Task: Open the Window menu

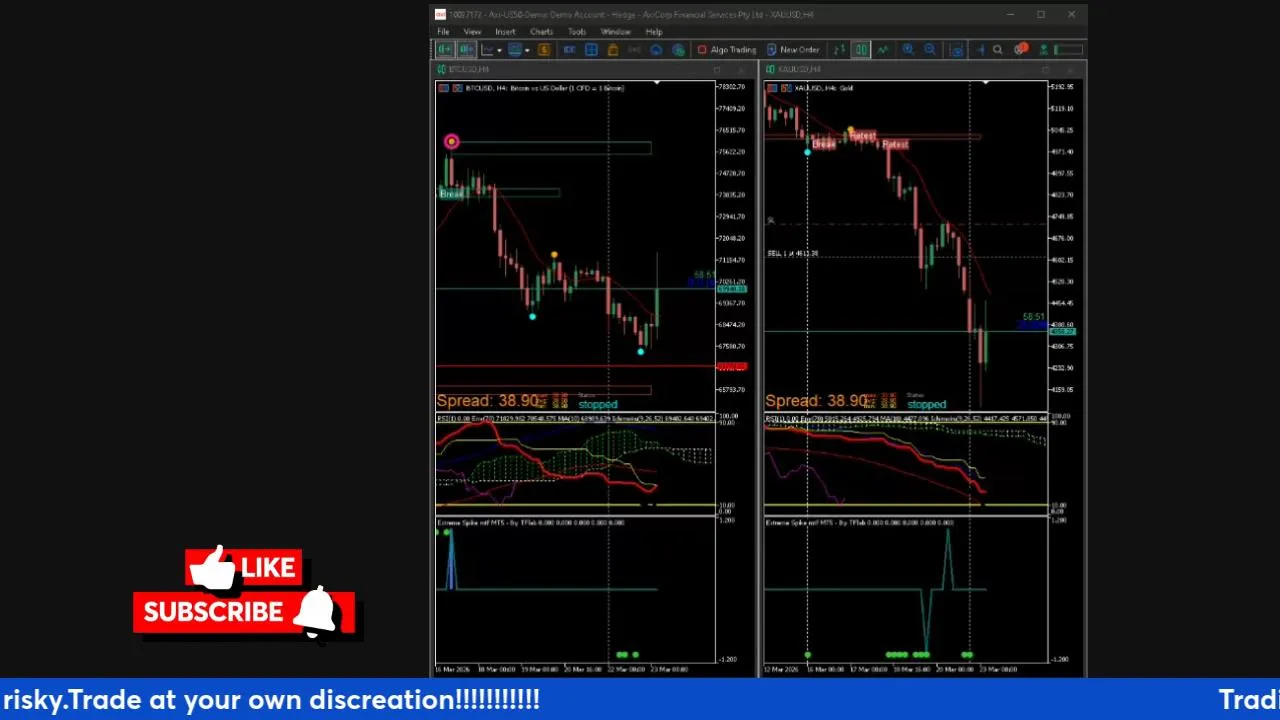Action: [615, 32]
